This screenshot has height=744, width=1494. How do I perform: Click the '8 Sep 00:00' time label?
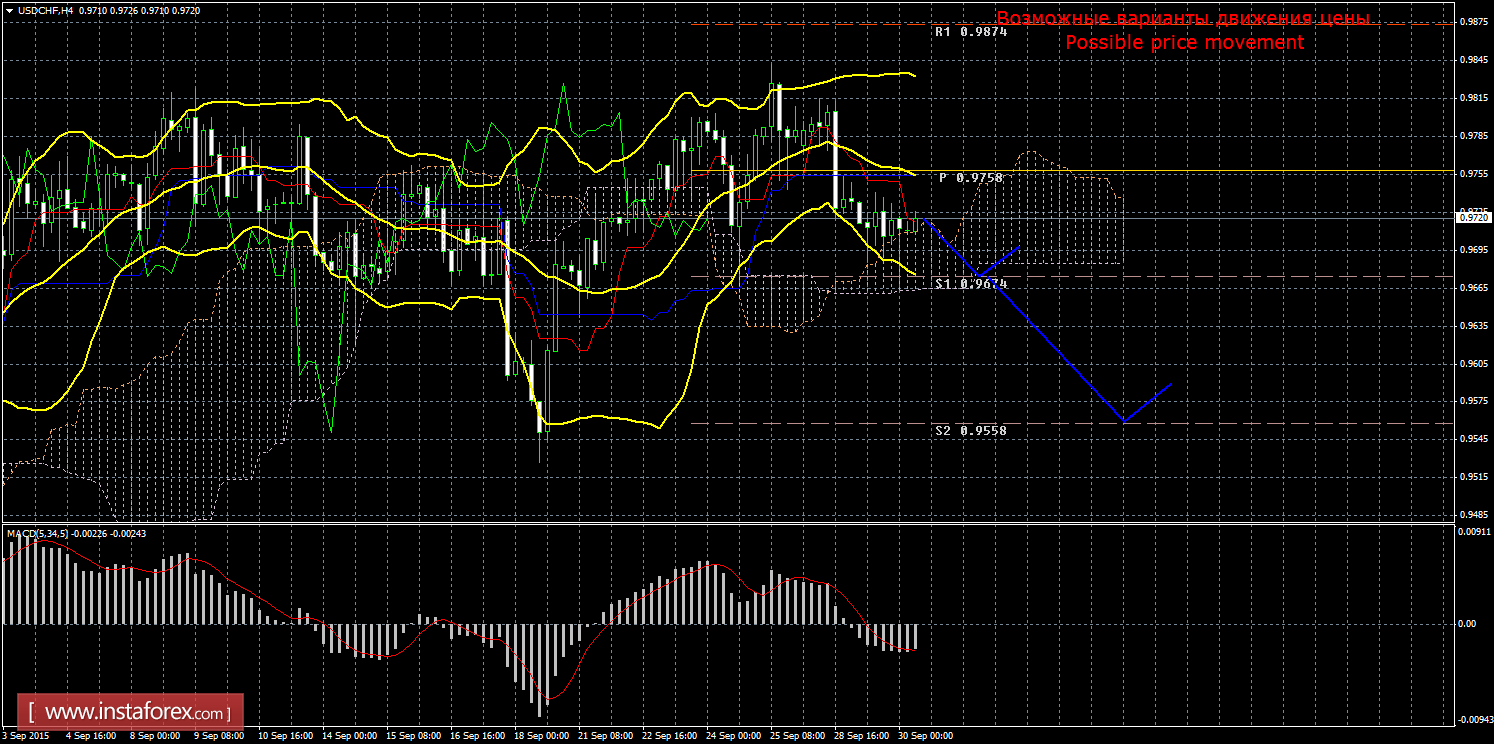[153, 735]
